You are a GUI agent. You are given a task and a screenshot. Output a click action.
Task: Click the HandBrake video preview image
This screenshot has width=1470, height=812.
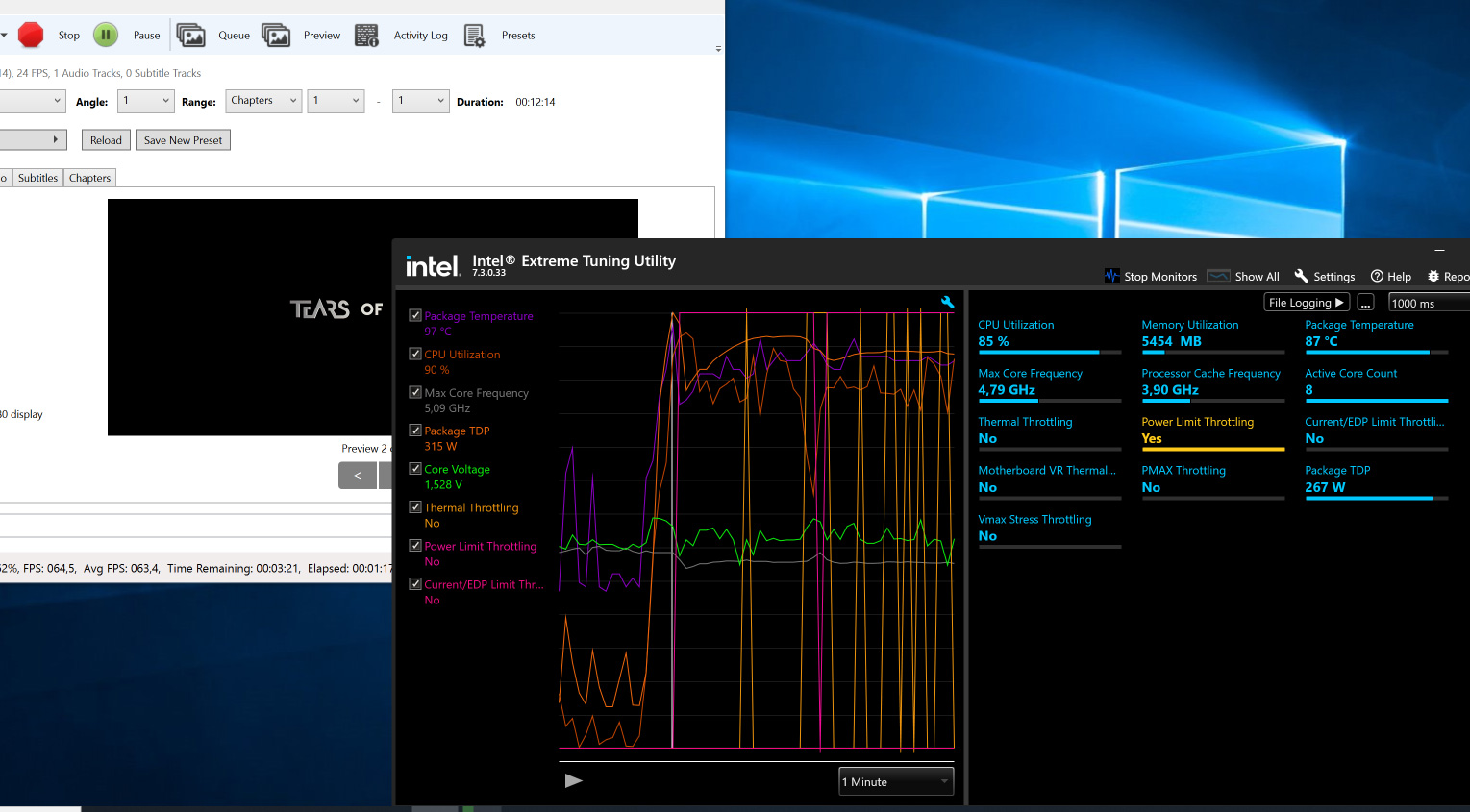(373, 317)
